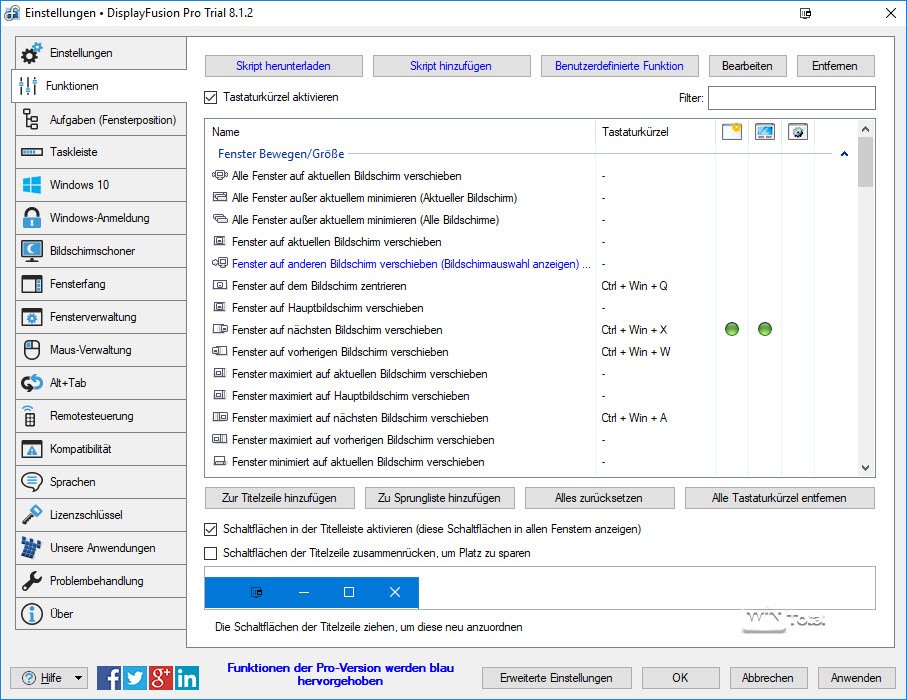This screenshot has width=907, height=700.
Task: Click 'Alles zurücksetzen' button
Action: coord(599,498)
